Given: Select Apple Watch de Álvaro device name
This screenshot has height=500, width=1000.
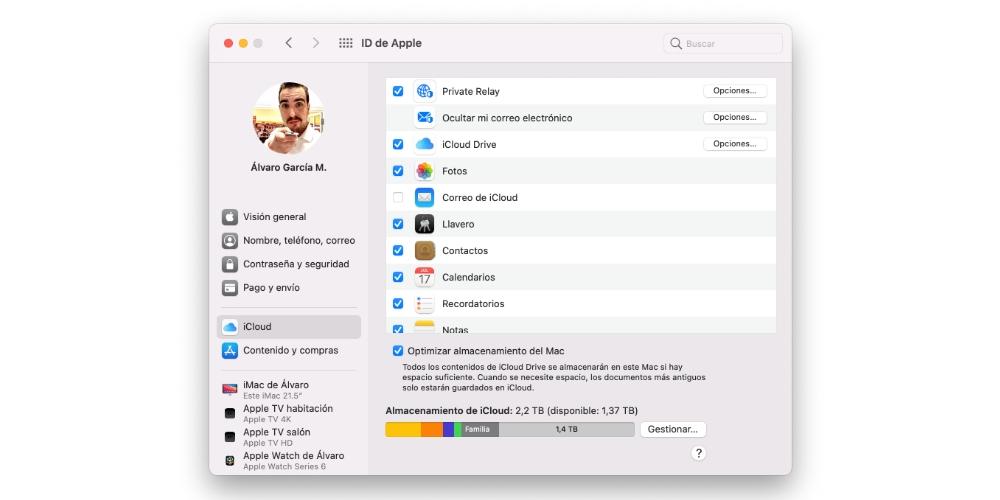Looking at the screenshot, I should [x=293, y=456].
